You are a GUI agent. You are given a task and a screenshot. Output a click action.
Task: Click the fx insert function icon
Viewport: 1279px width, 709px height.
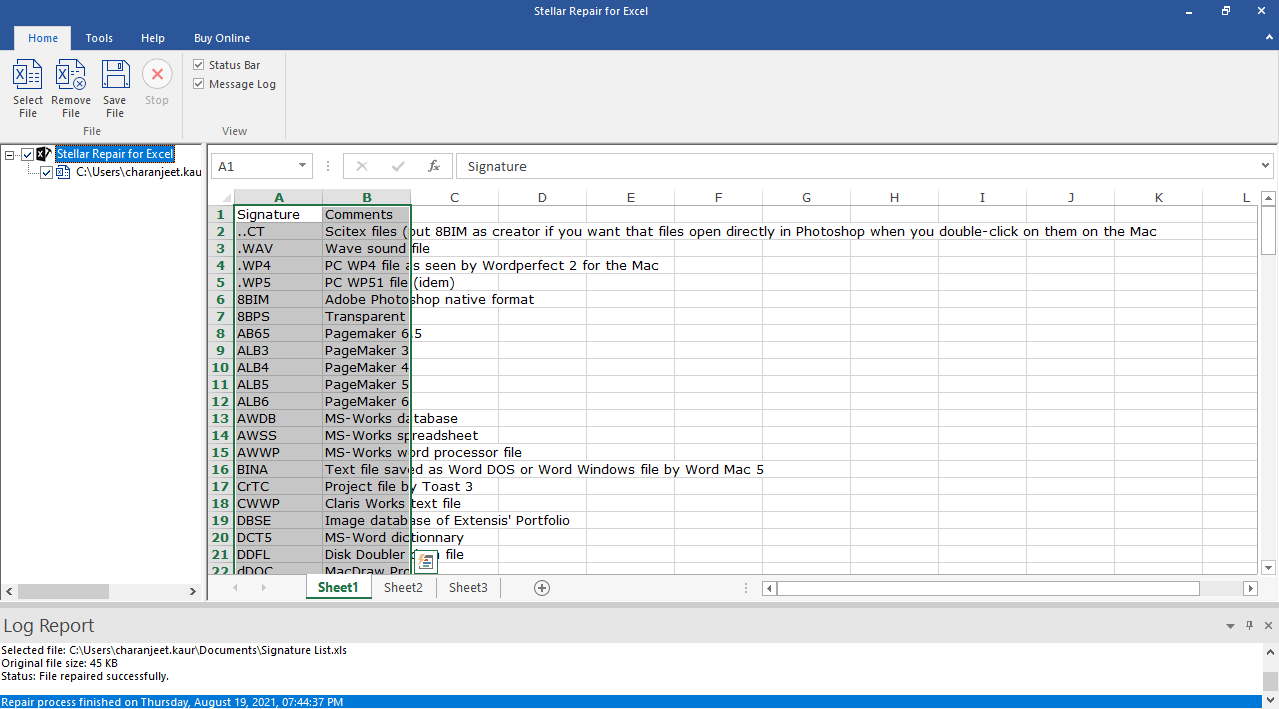coord(434,166)
